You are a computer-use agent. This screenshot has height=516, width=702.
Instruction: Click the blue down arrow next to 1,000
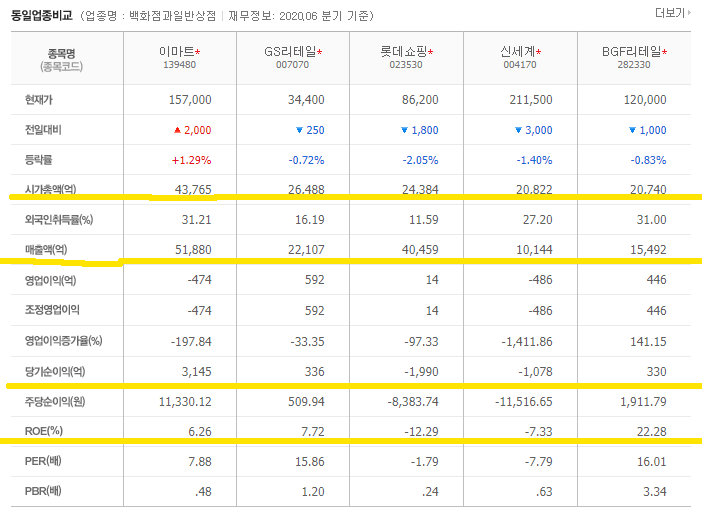tap(632, 130)
